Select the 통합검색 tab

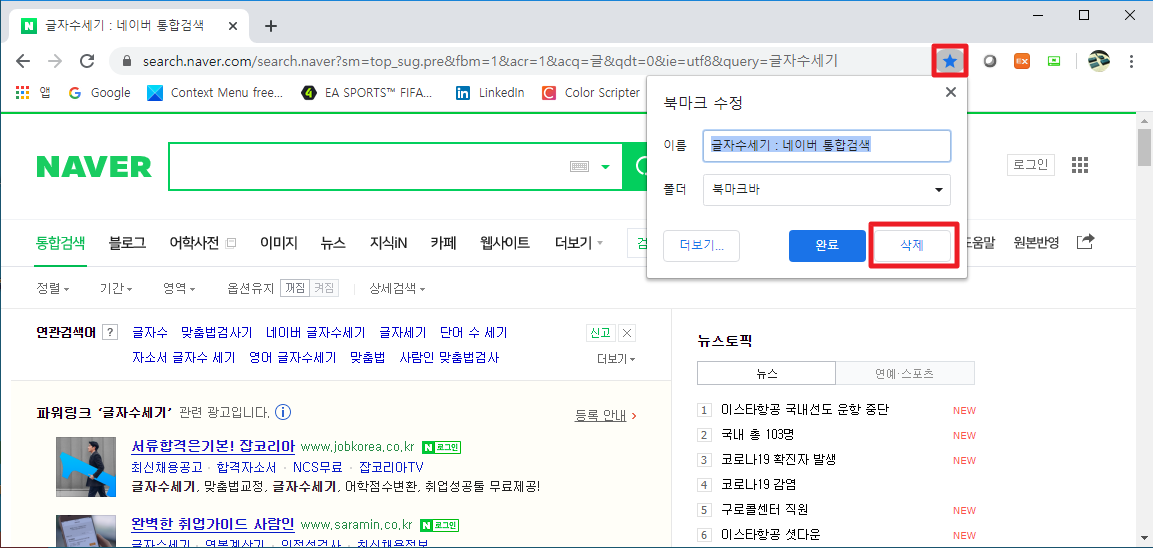pos(60,243)
